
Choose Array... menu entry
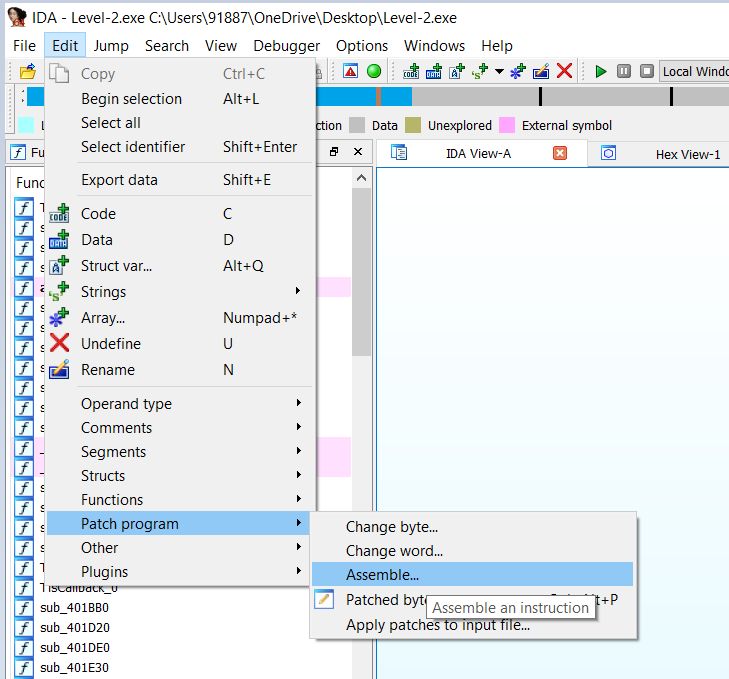[x=180, y=318]
